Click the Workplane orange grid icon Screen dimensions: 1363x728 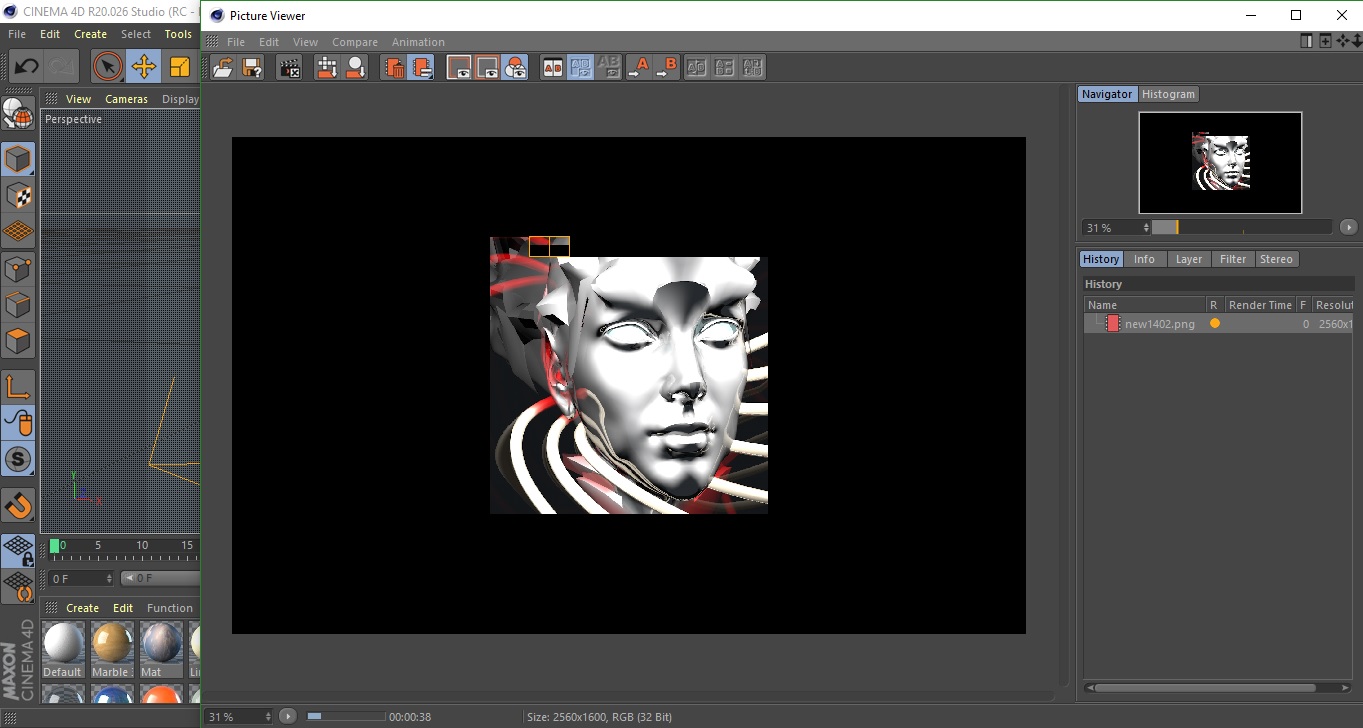(18, 232)
